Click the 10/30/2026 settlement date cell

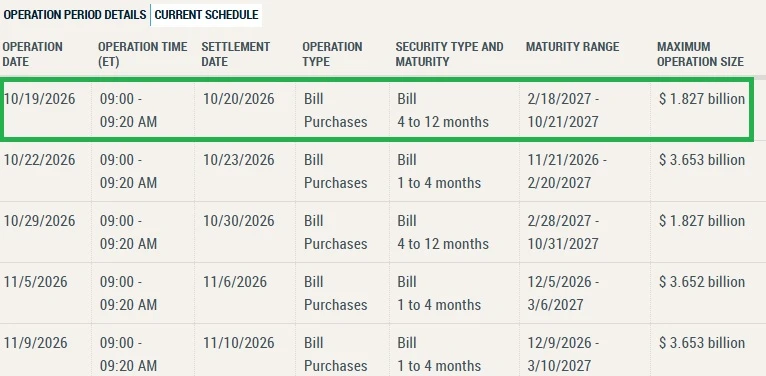(239, 221)
